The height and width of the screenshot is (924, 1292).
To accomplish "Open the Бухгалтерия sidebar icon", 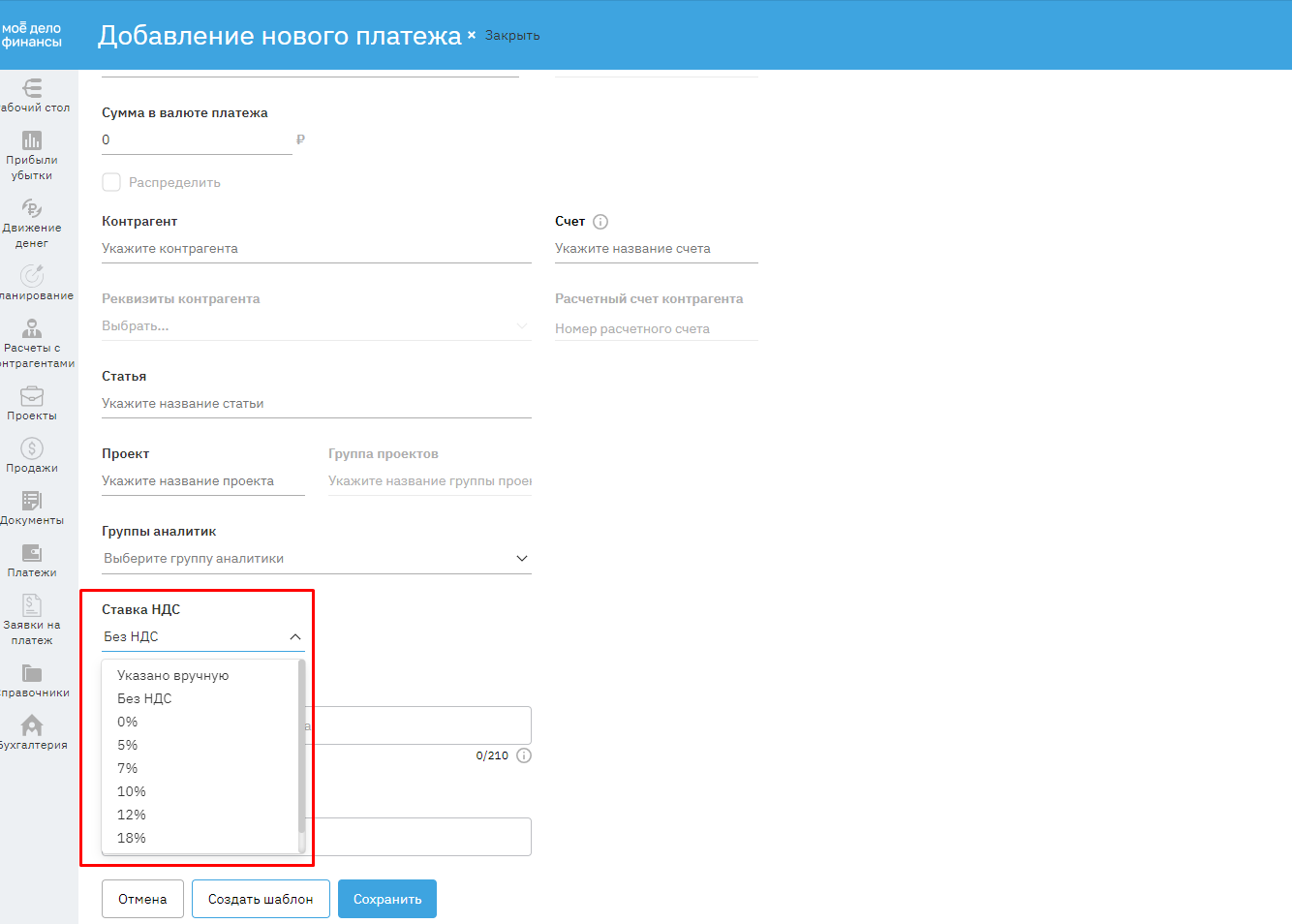I will pyautogui.click(x=32, y=725).
